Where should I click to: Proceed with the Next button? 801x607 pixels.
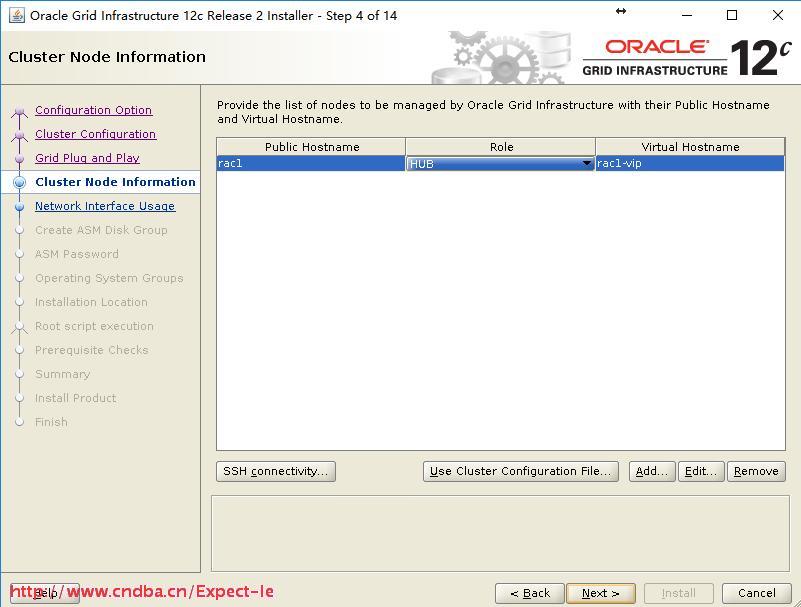point(601,593)
